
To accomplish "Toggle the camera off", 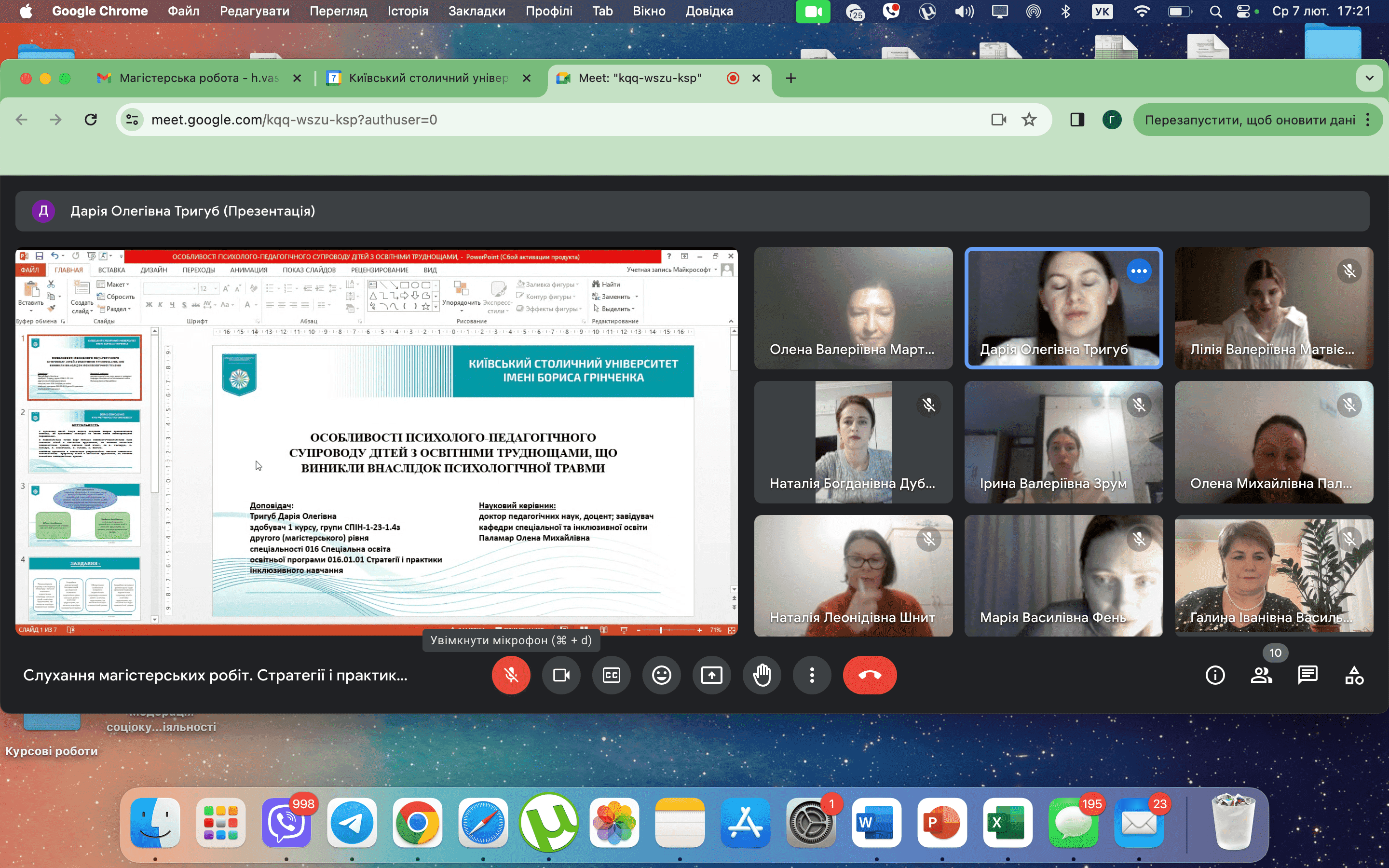I will point(561,675).
